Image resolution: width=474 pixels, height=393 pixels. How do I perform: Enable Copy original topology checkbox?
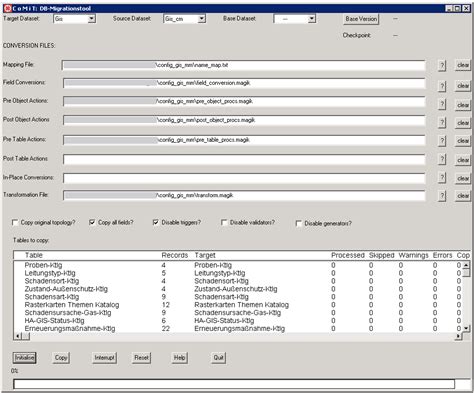15,222
